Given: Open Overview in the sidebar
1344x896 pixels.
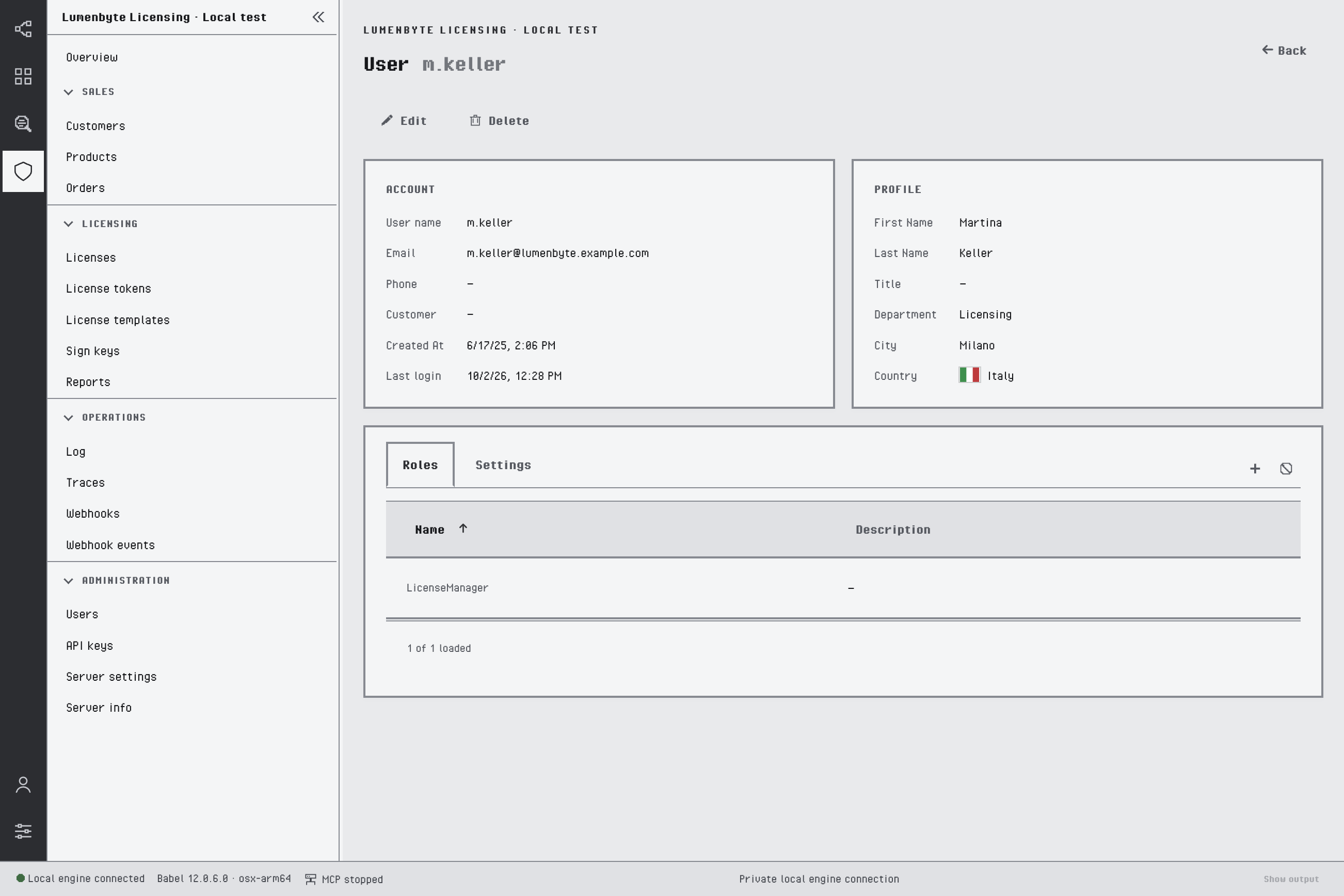Looking at the screenshot, I should coord(92,57).
